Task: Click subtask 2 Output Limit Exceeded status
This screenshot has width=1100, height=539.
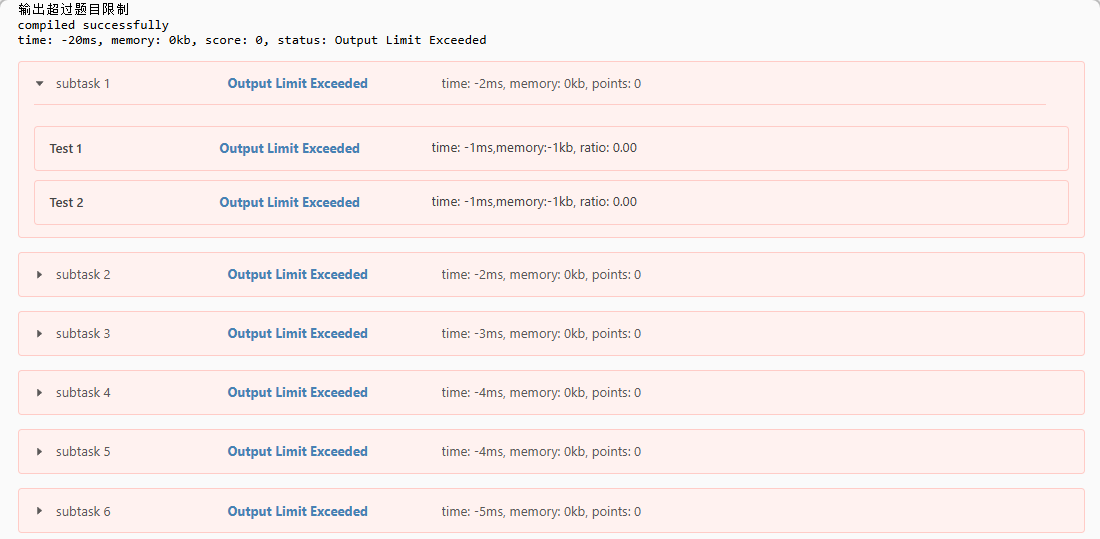Action: 297,274
